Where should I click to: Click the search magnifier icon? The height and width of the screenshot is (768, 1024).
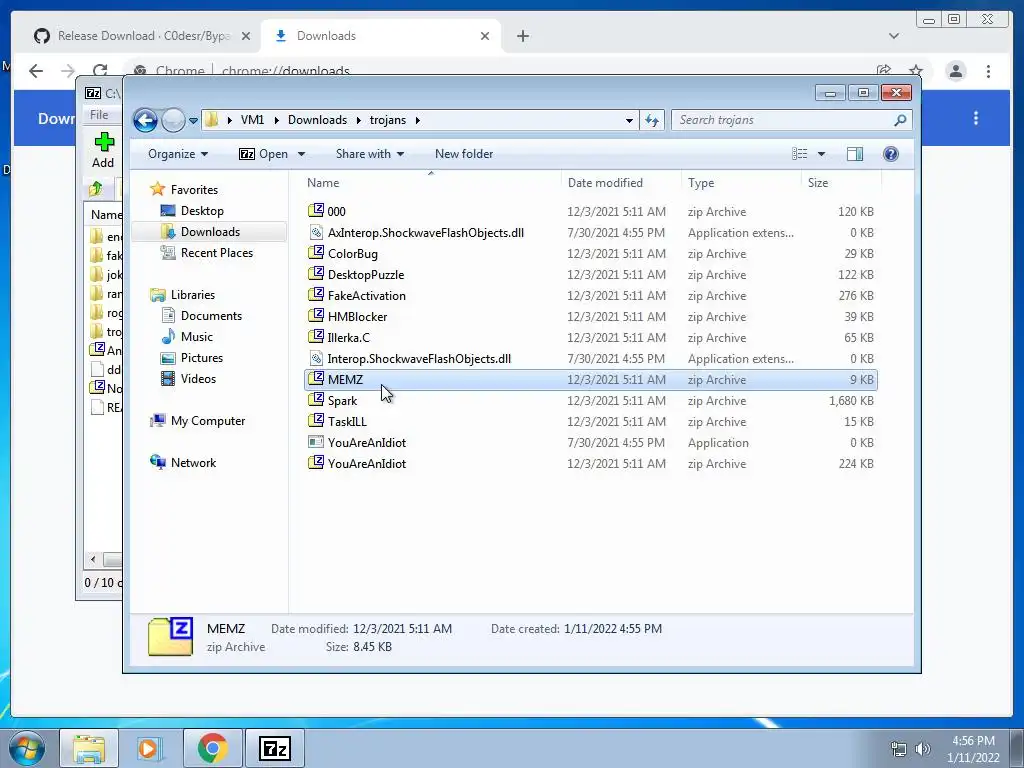(900, 120)
